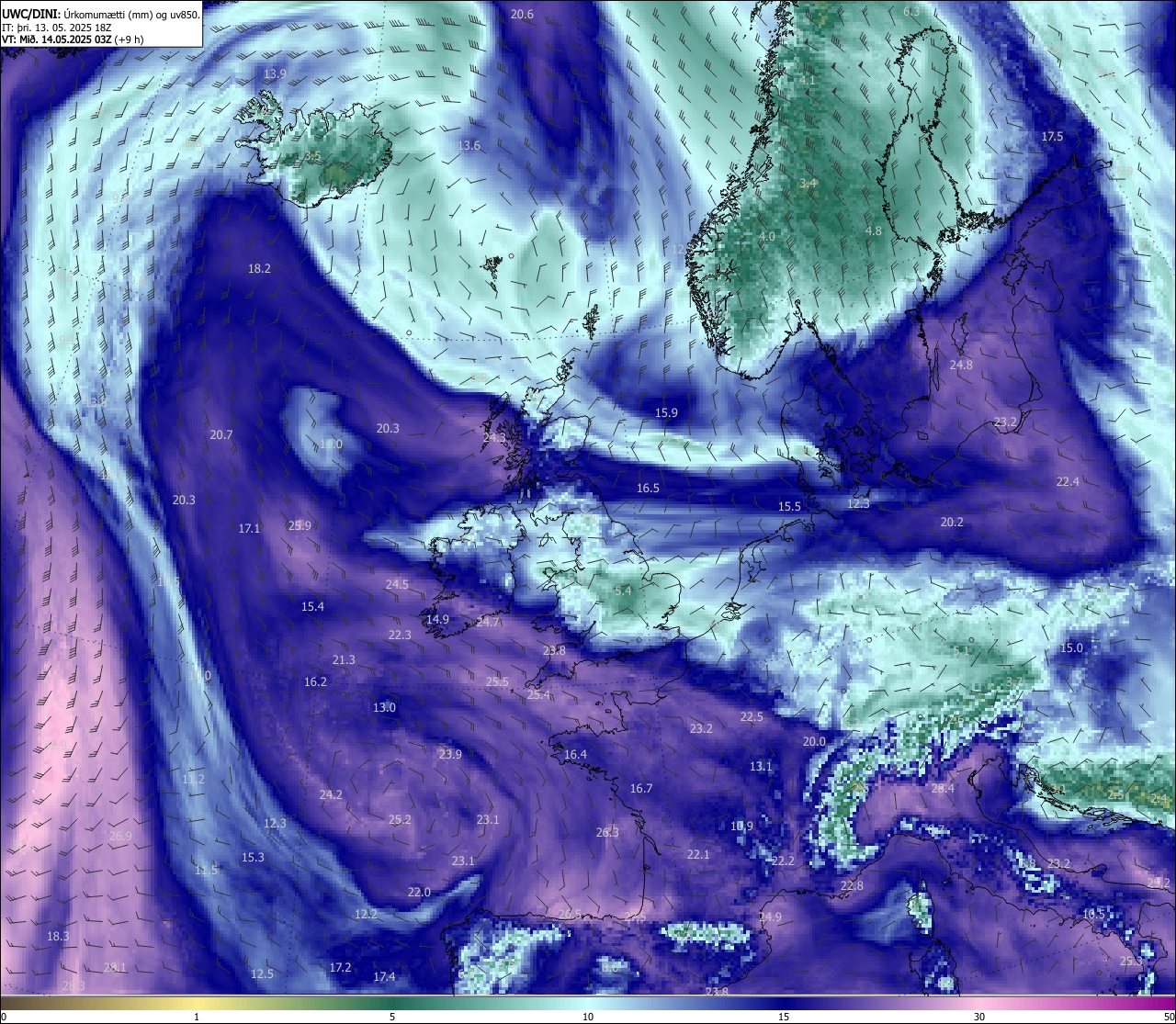This screenshot has width=1176, height=1024.
Task: Click the value 10.5 at the lower right
Action: (1093, 914)
